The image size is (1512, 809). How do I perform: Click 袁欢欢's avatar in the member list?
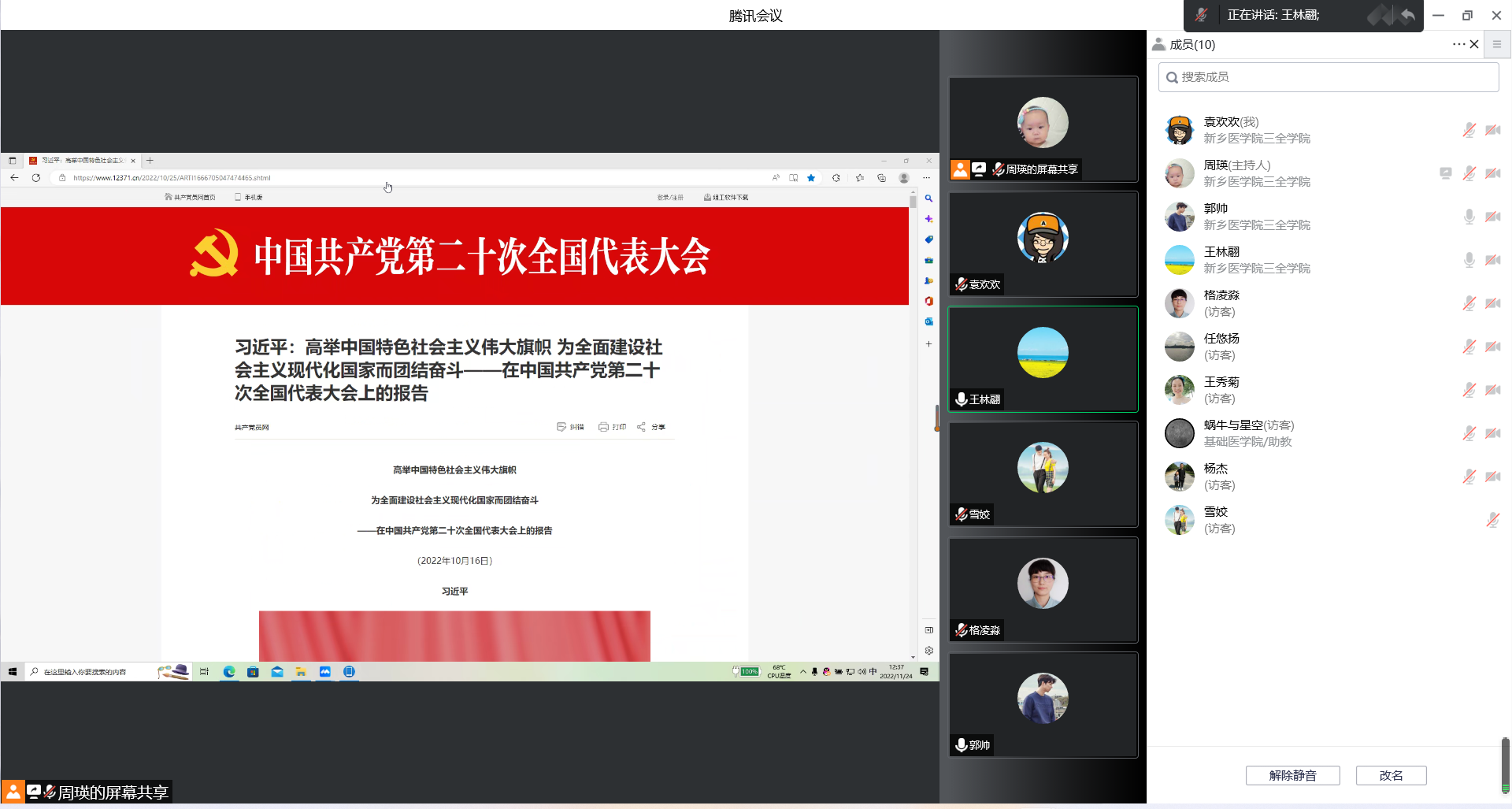pyautogui.click(x=1179, y=130)
